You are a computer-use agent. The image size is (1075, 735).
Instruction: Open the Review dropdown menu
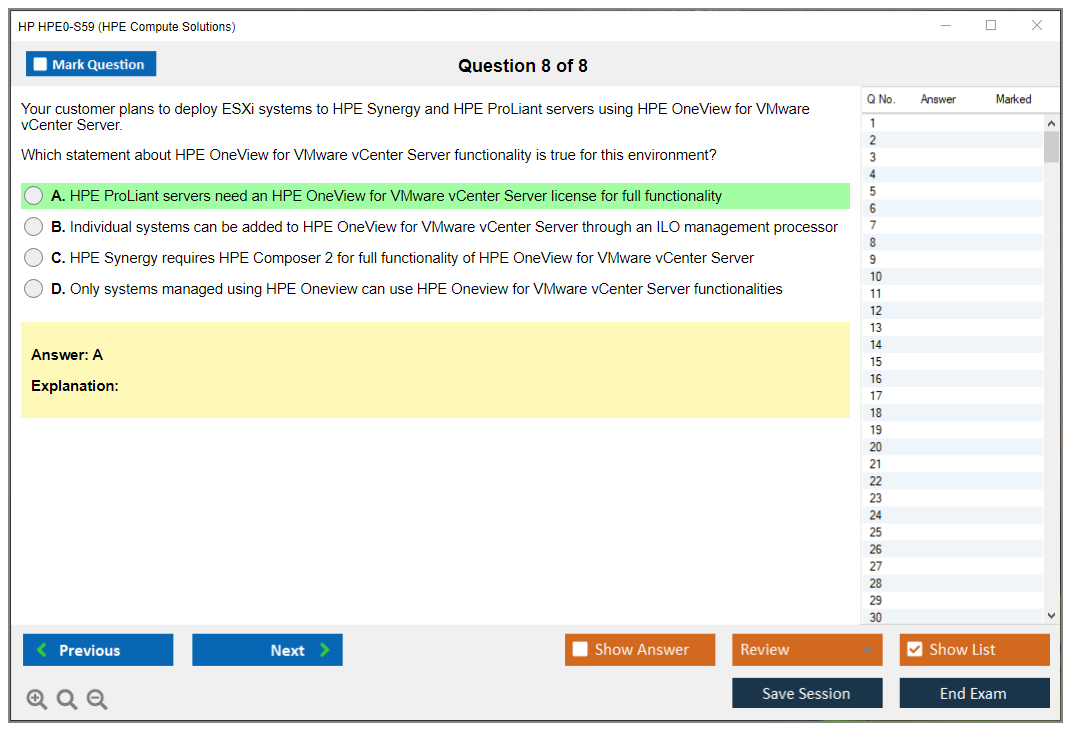[806, 650]
